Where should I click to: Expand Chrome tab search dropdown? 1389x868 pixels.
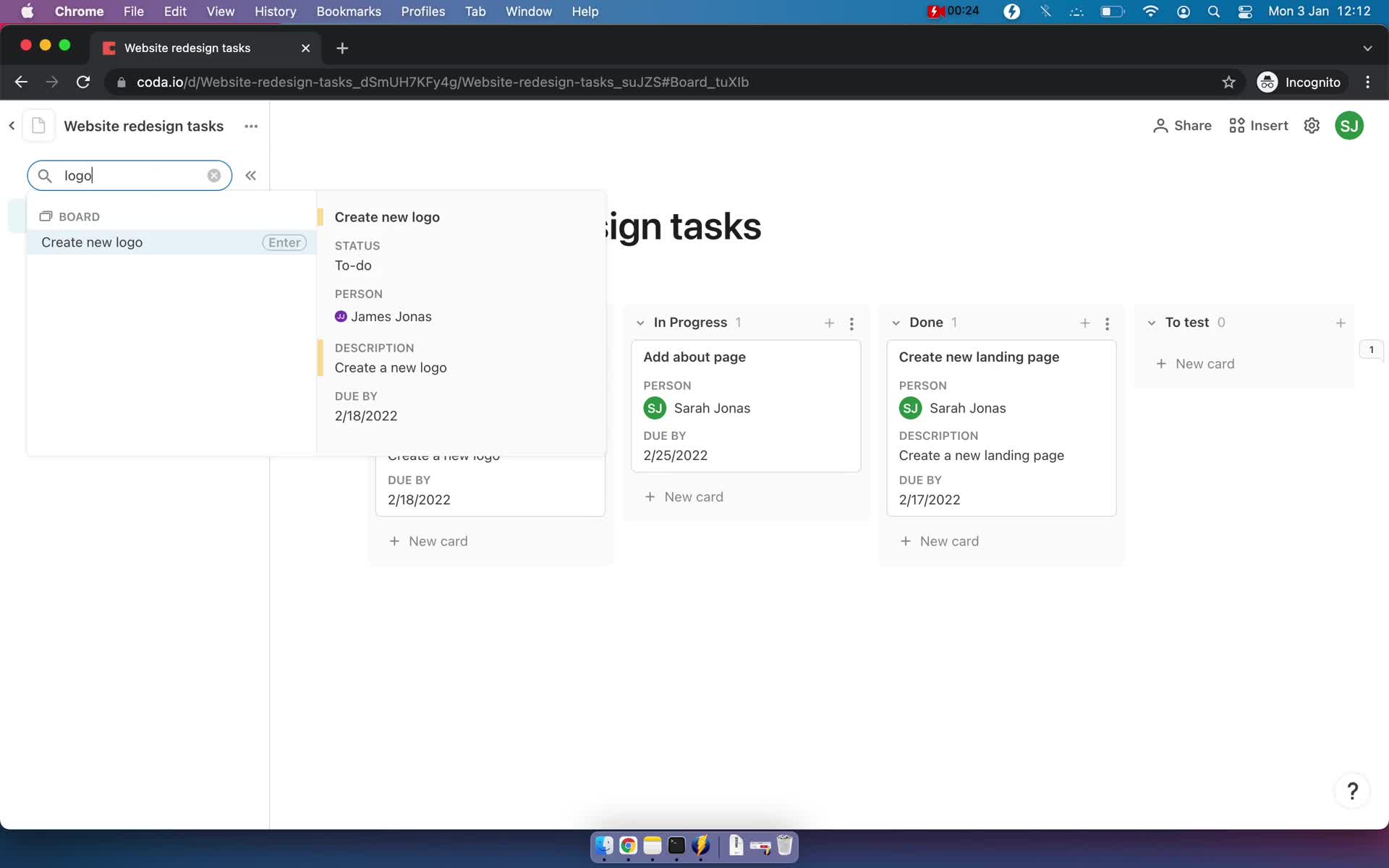[x=1367, y=48]
